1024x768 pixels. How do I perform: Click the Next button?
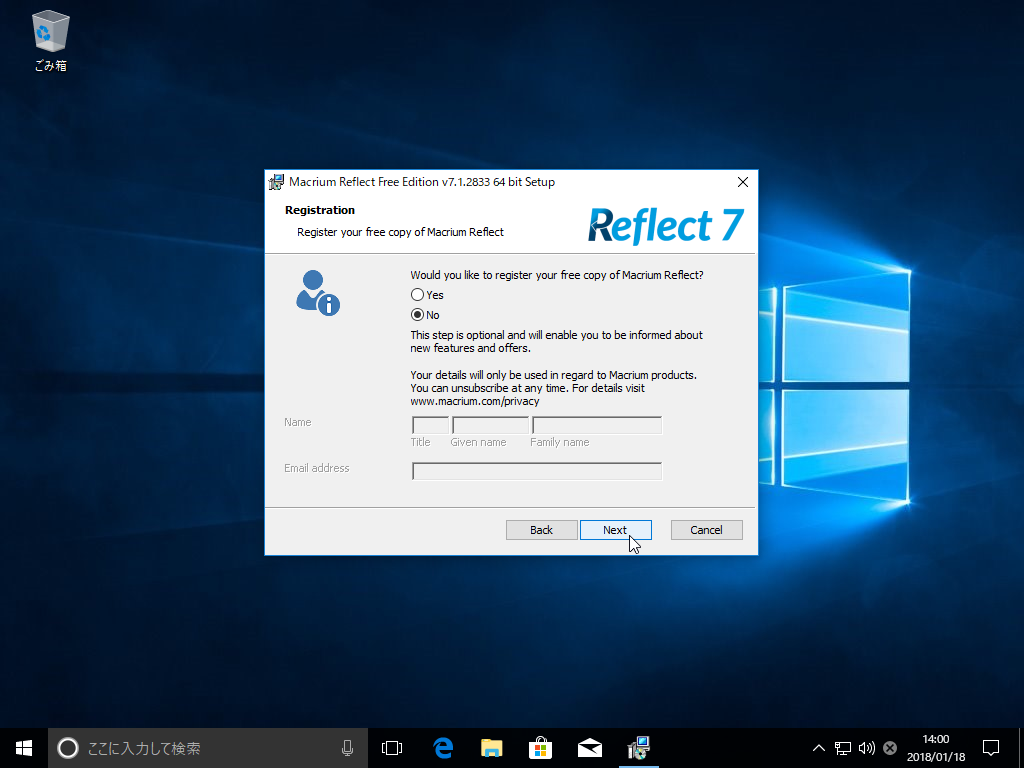click(615, 530)
